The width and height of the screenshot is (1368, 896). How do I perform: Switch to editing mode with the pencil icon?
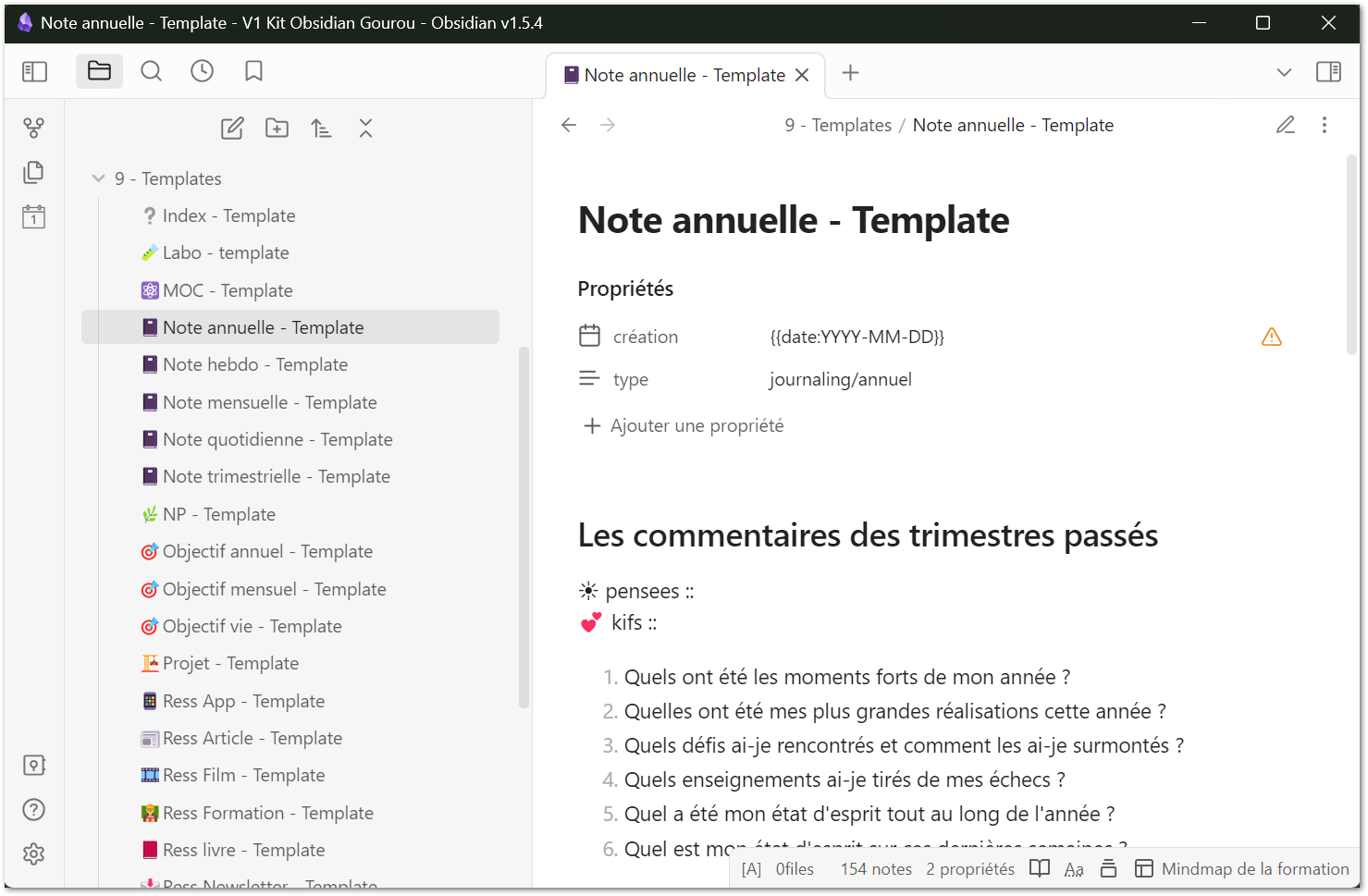click(1286, 125)
